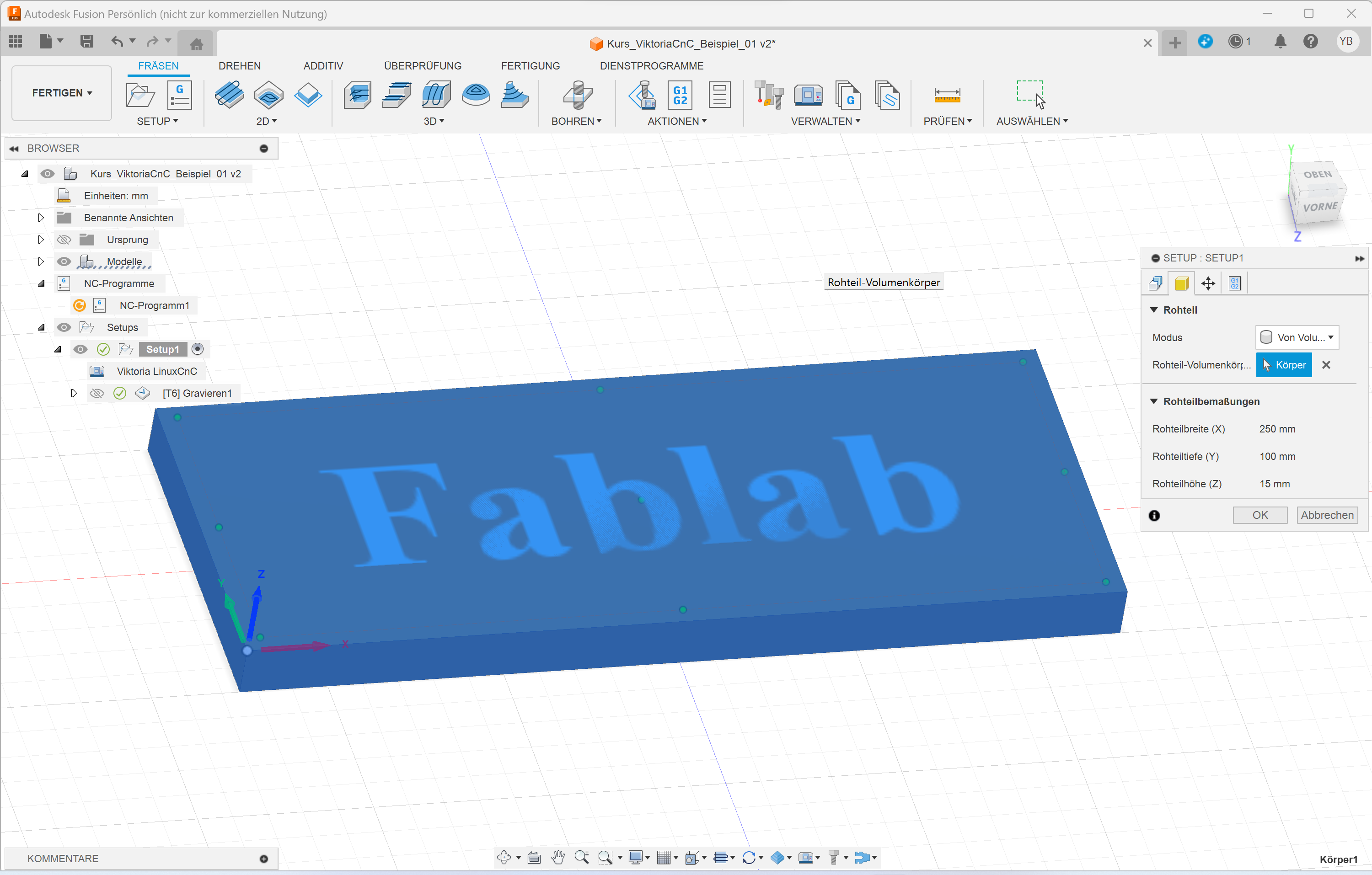Click the G1 G2 post process icon

pos(680,95)
